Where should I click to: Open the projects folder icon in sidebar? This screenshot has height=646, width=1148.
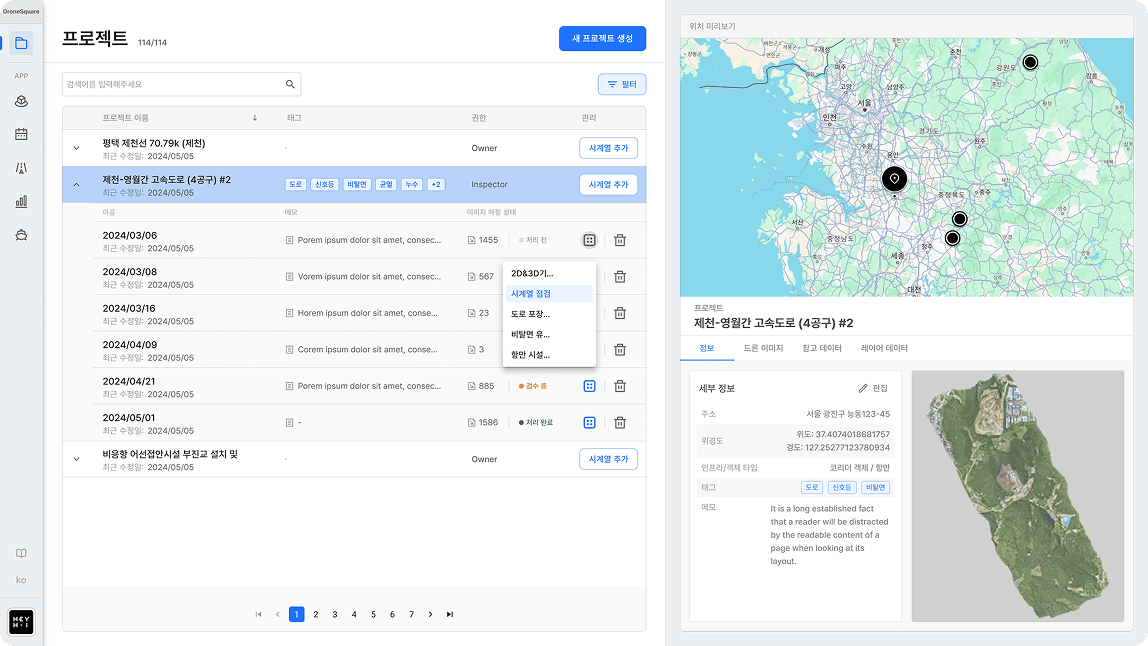click(21, 43)
